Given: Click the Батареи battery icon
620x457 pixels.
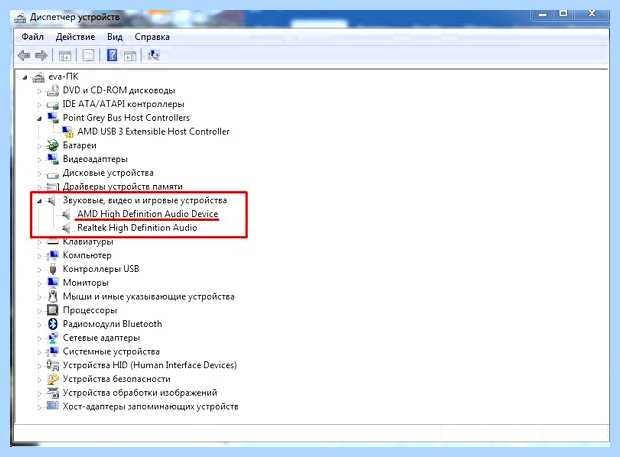Looking at the screenshot, I should (53, 145).
